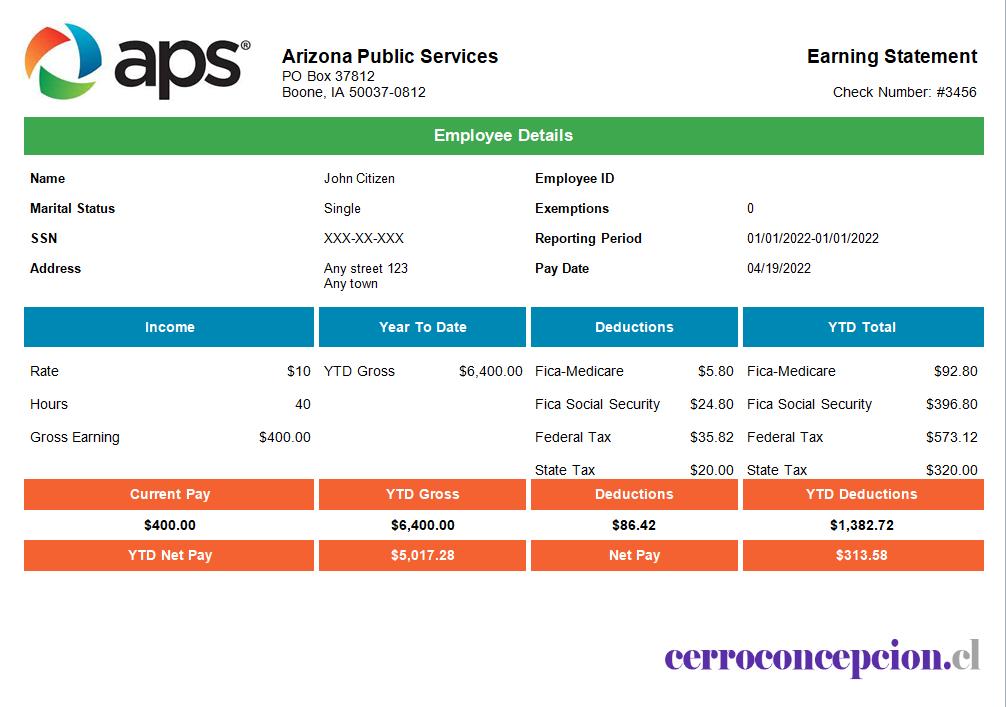Click the blue Deductions column header

[634, 327]
